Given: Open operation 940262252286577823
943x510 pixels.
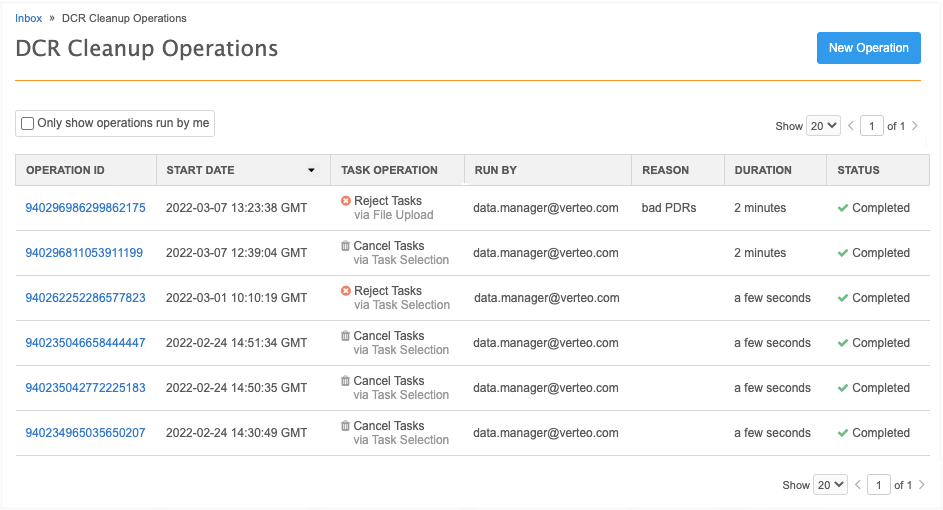Looking at the screenshot, I should pos(85,298).
